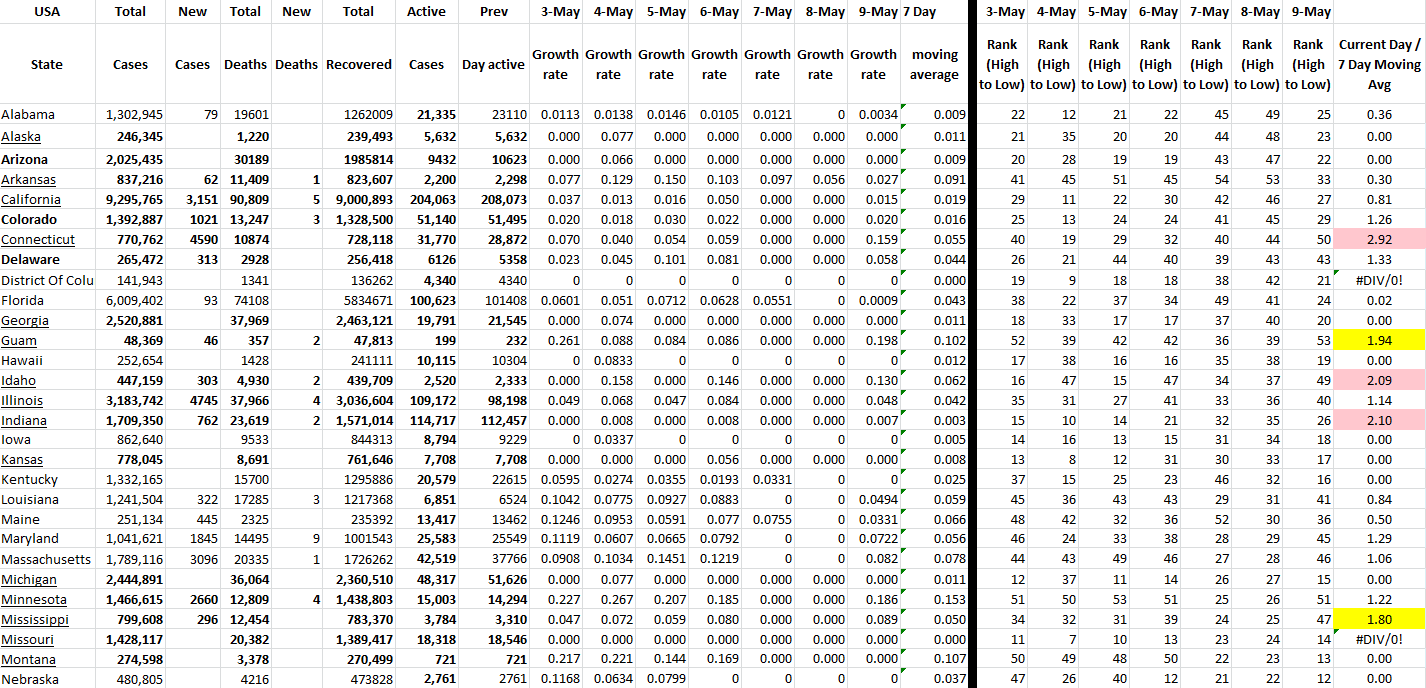
Task: Select the yellow 1.80 cell for Mississippi
Action: click(1380, 619)
